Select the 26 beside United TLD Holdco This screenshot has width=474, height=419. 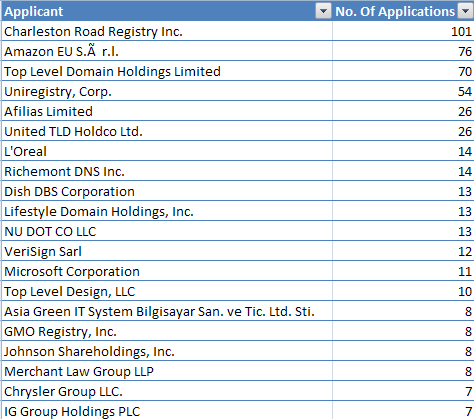point(403,131)
